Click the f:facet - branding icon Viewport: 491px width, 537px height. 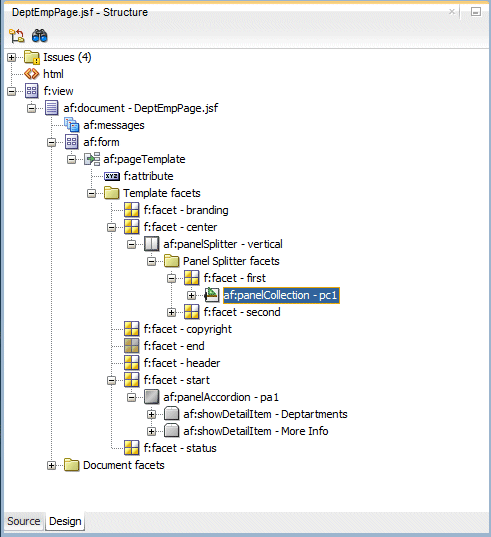(131, 210)
